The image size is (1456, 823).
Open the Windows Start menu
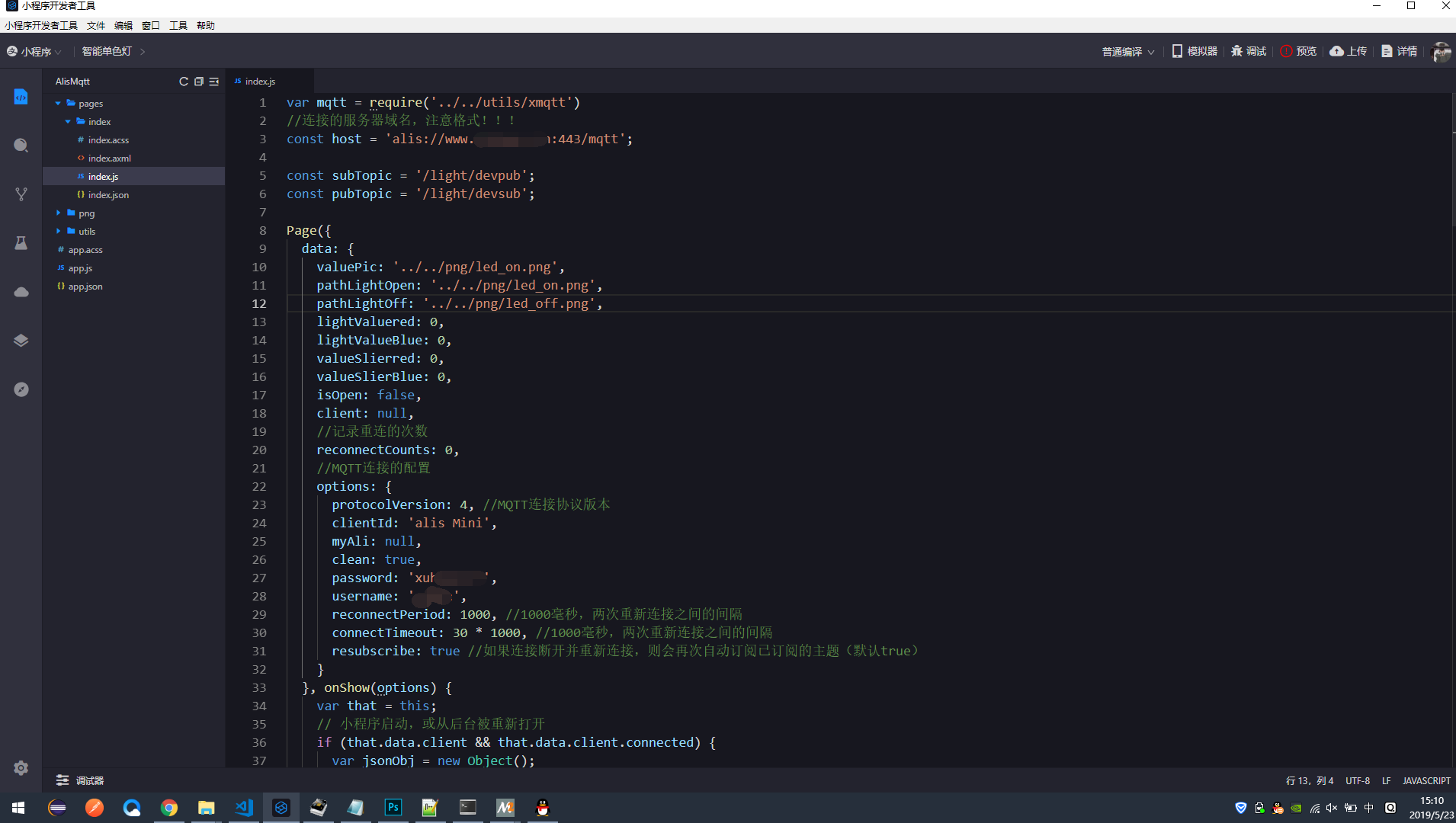18,808
